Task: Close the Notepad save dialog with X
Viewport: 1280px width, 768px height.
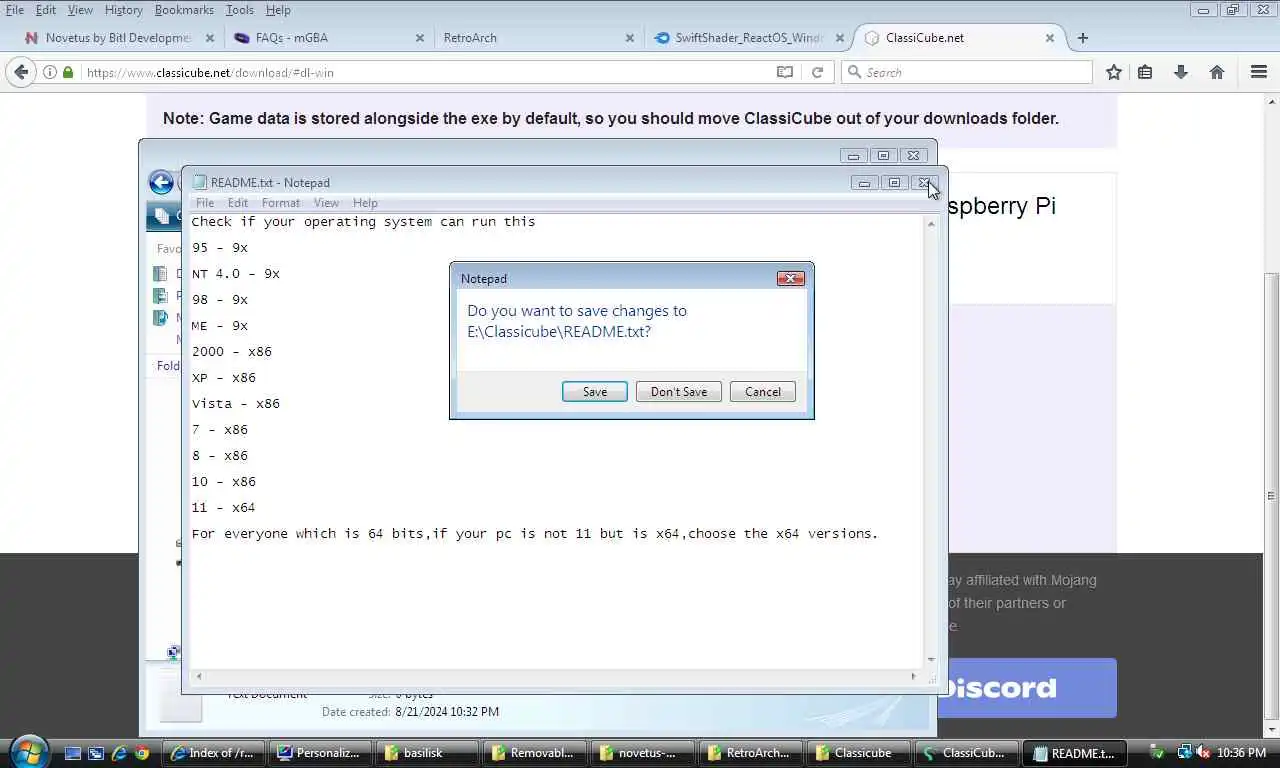Action: pos(791,278)
